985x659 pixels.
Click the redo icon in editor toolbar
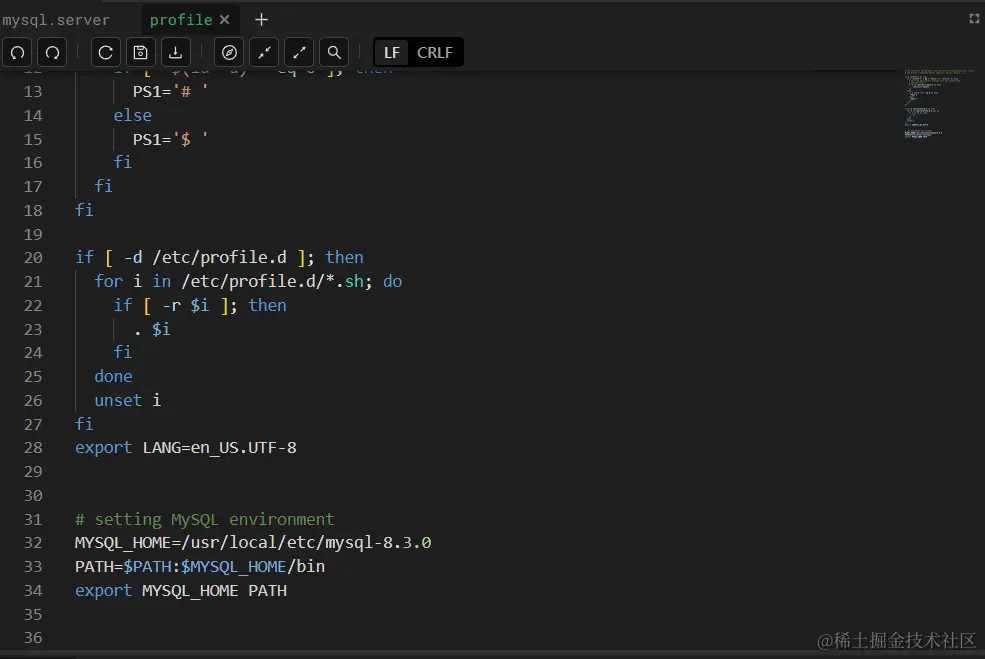[52, 52]
